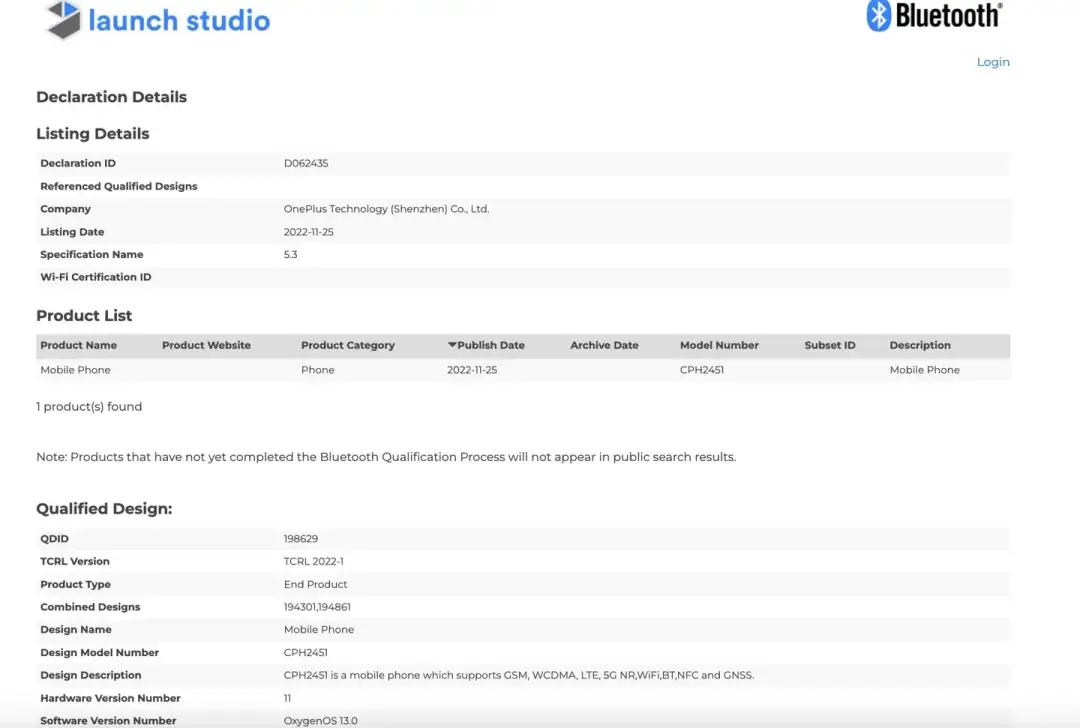Click the launch studio logo icon

coord(64,19)
